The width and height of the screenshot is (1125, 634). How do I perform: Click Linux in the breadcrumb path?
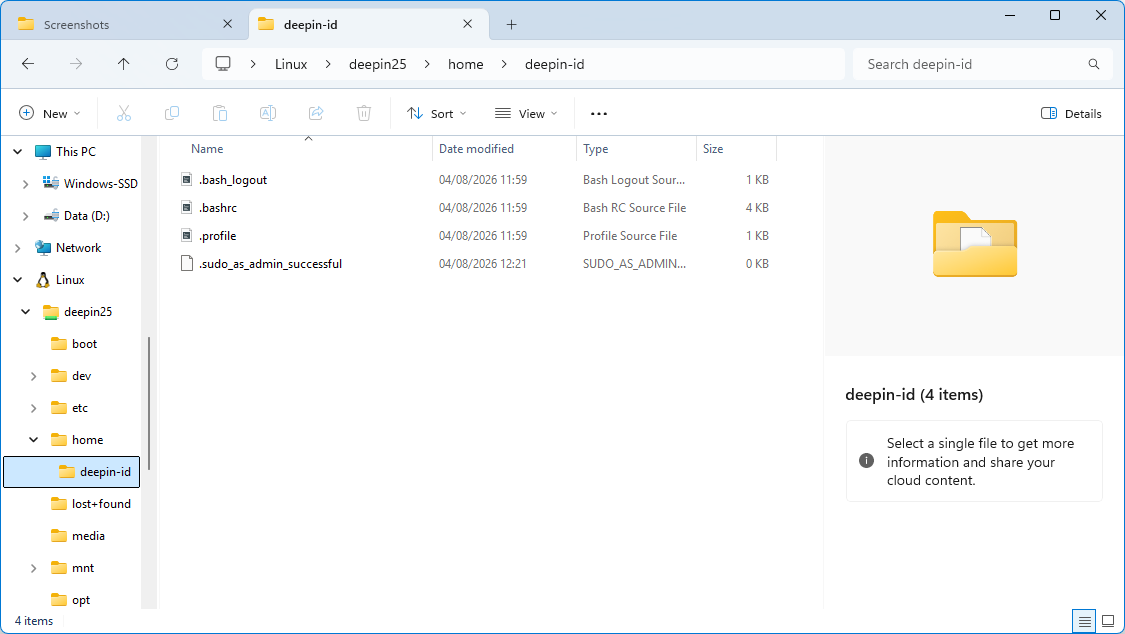(291, 64)
